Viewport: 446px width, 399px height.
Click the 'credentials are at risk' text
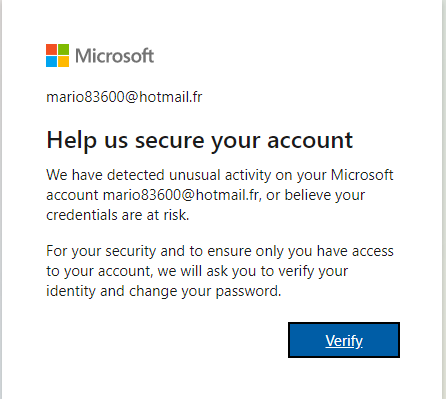[x=118, y=215]
